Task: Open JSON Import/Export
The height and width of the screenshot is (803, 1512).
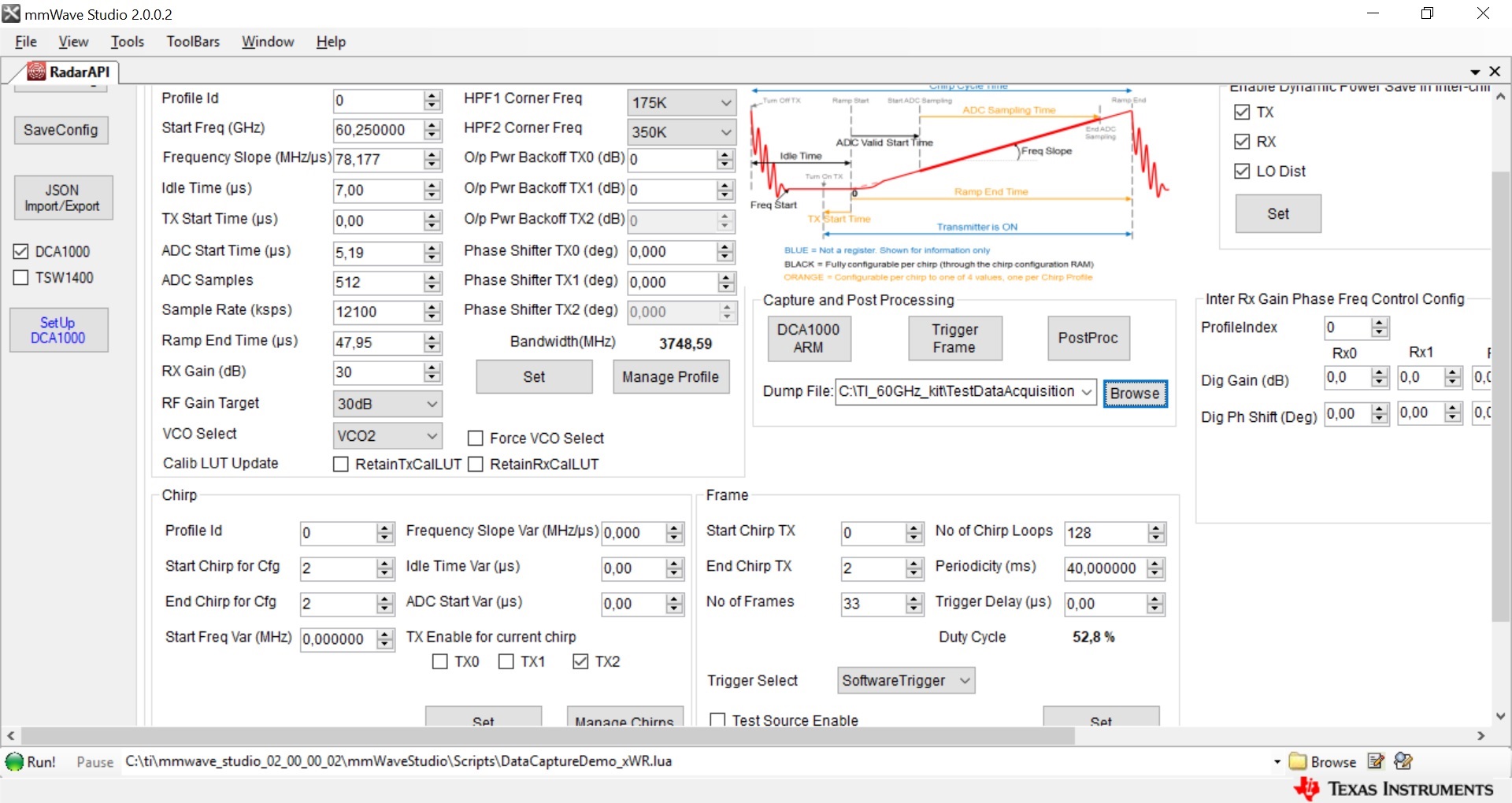Action: [63, 198]
